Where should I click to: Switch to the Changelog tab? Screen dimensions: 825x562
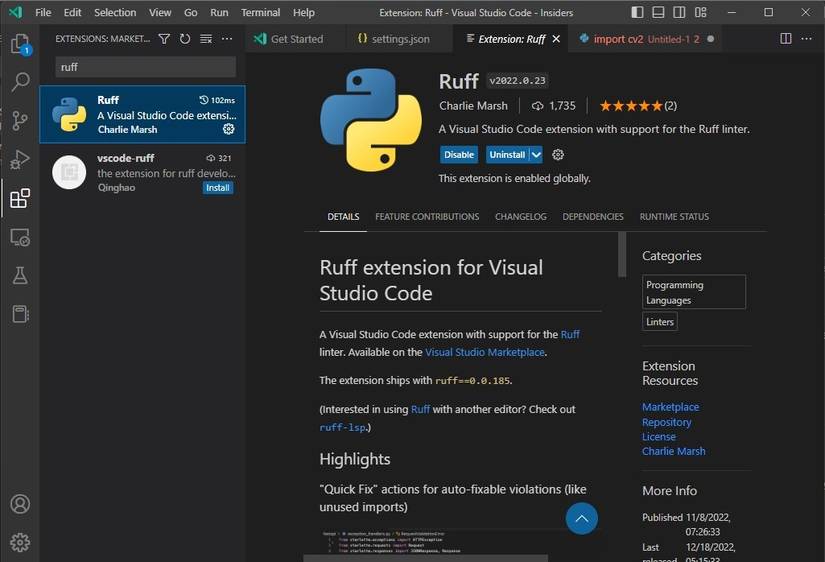coord(520,217)
